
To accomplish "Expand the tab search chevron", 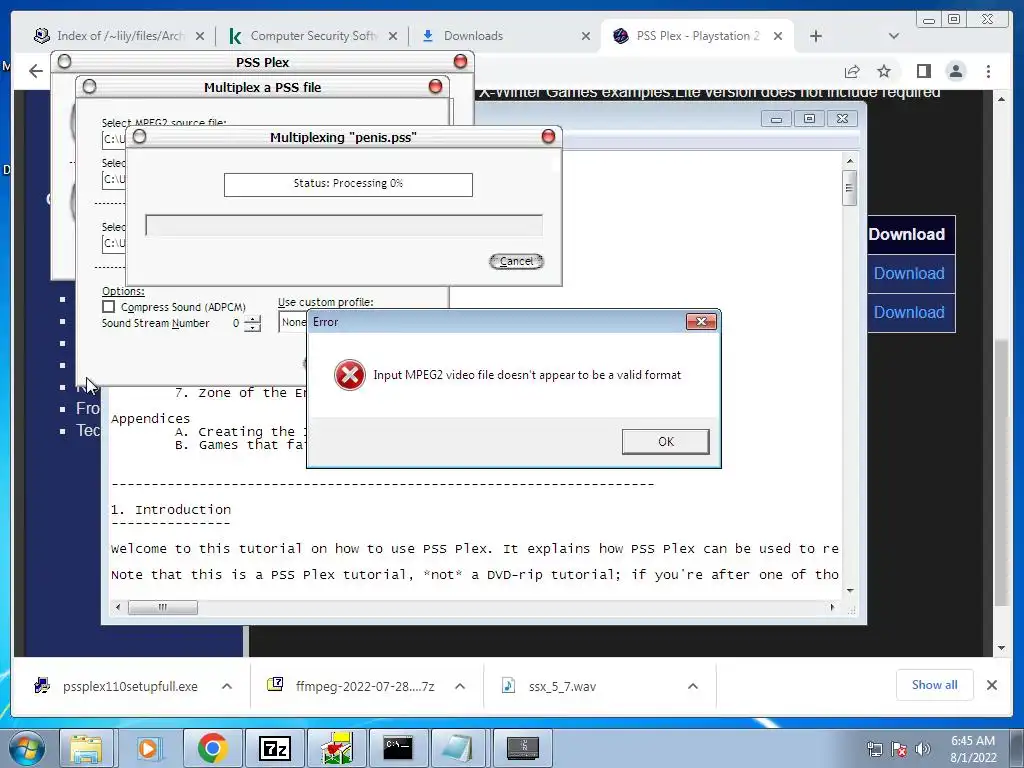I will [894, 36].
